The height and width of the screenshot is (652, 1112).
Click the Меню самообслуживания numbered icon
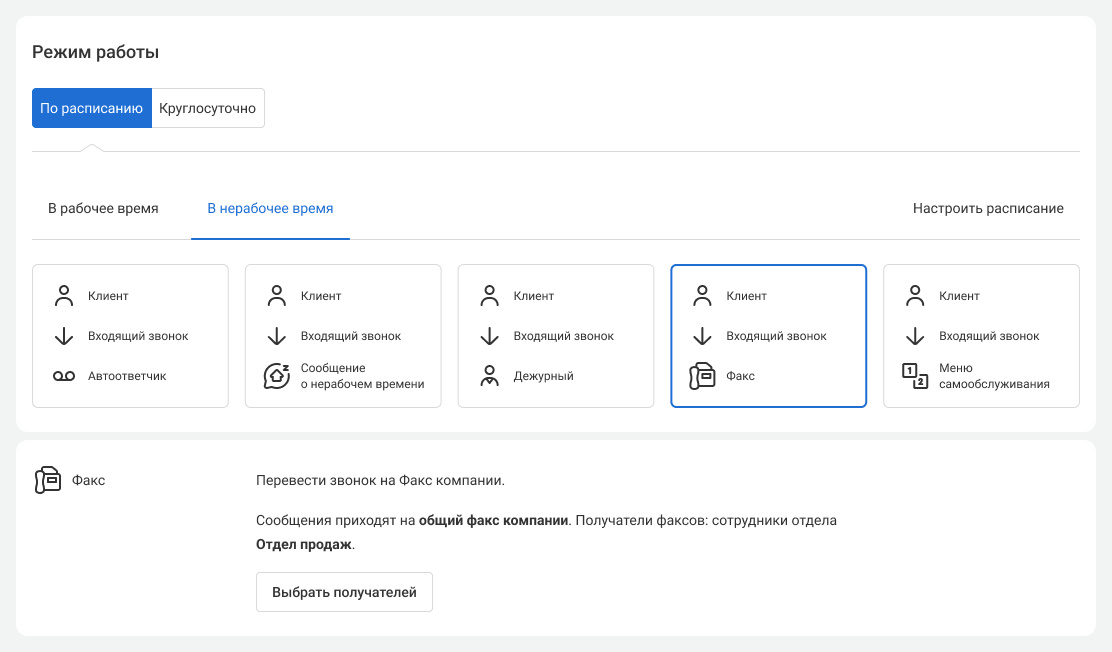click(x=915, y=376)
